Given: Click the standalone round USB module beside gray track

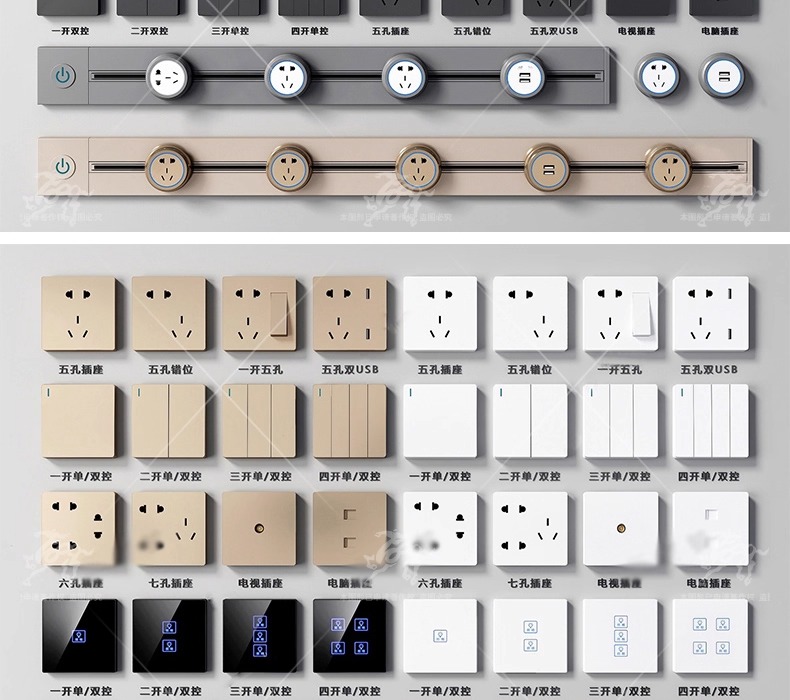Looking at the screenshot, I should pyautogui.click(x=723, y=76).
